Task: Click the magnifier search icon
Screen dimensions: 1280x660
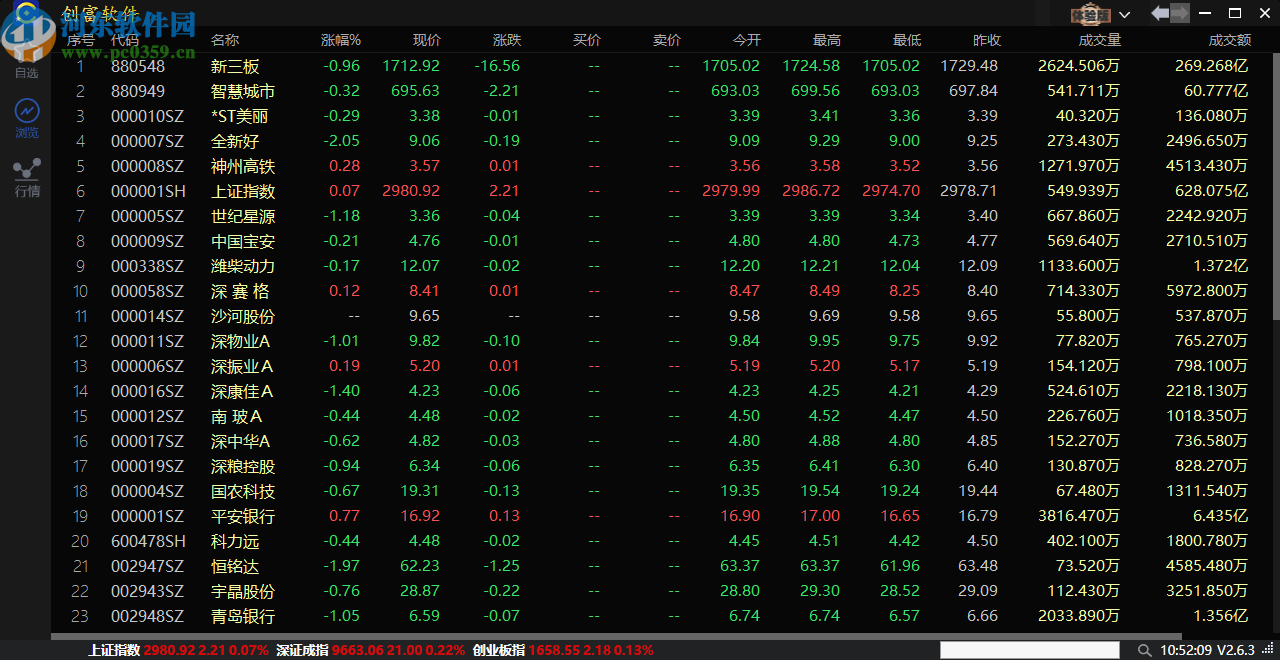Action: click(x=1146, y=650)
